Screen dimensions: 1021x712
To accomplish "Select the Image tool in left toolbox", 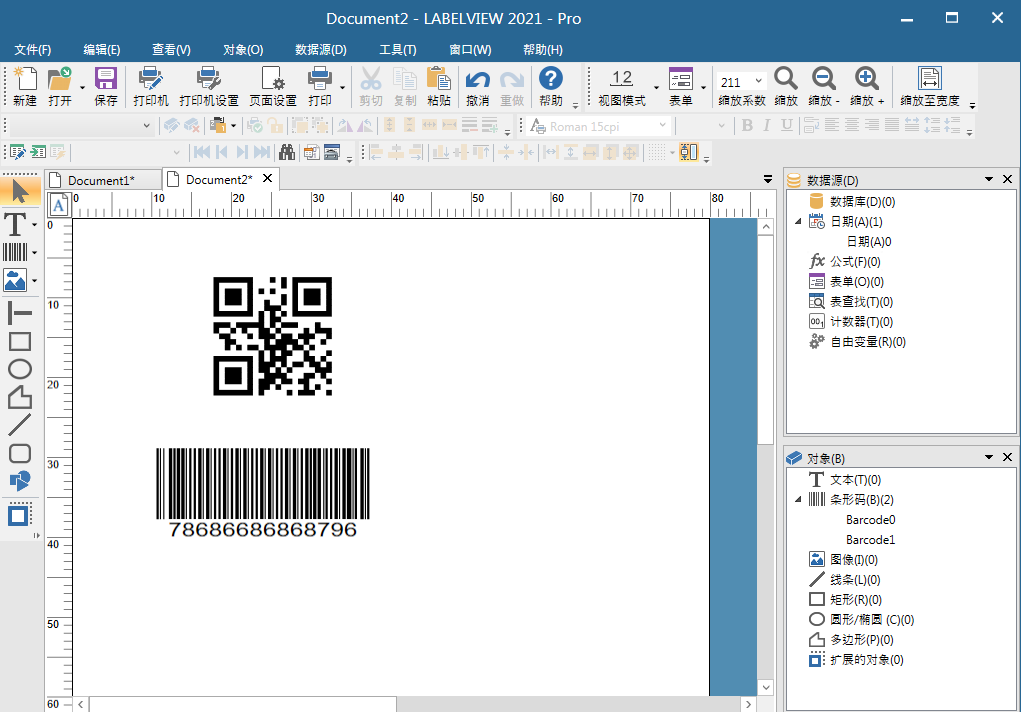I will click(15, 280).
